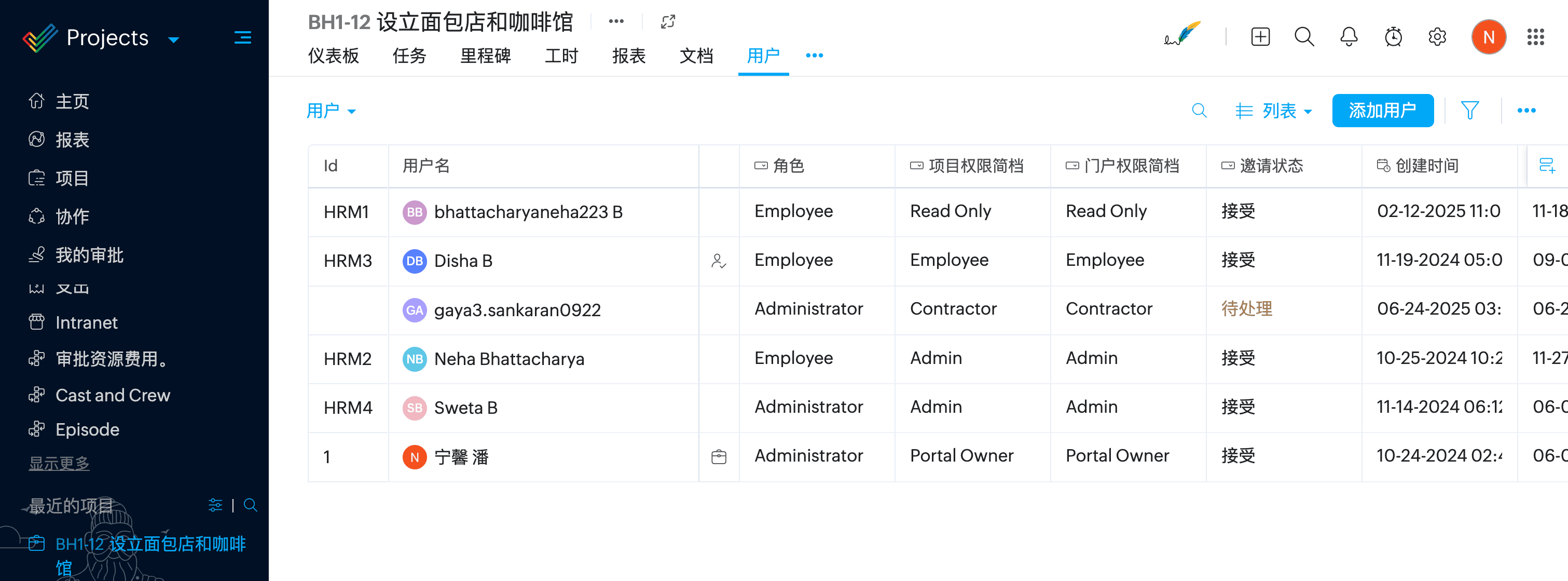Screen dimensions: 1568x581
Task: Switch to the 文档 tab
Action: [696, 56]
